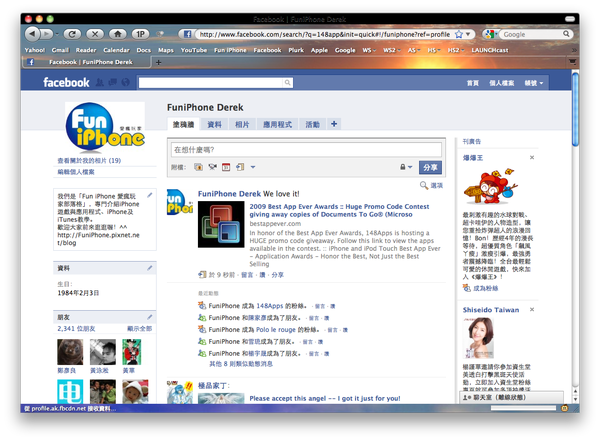Click the loading progress bar in status bar

click(x=523, y=408)
